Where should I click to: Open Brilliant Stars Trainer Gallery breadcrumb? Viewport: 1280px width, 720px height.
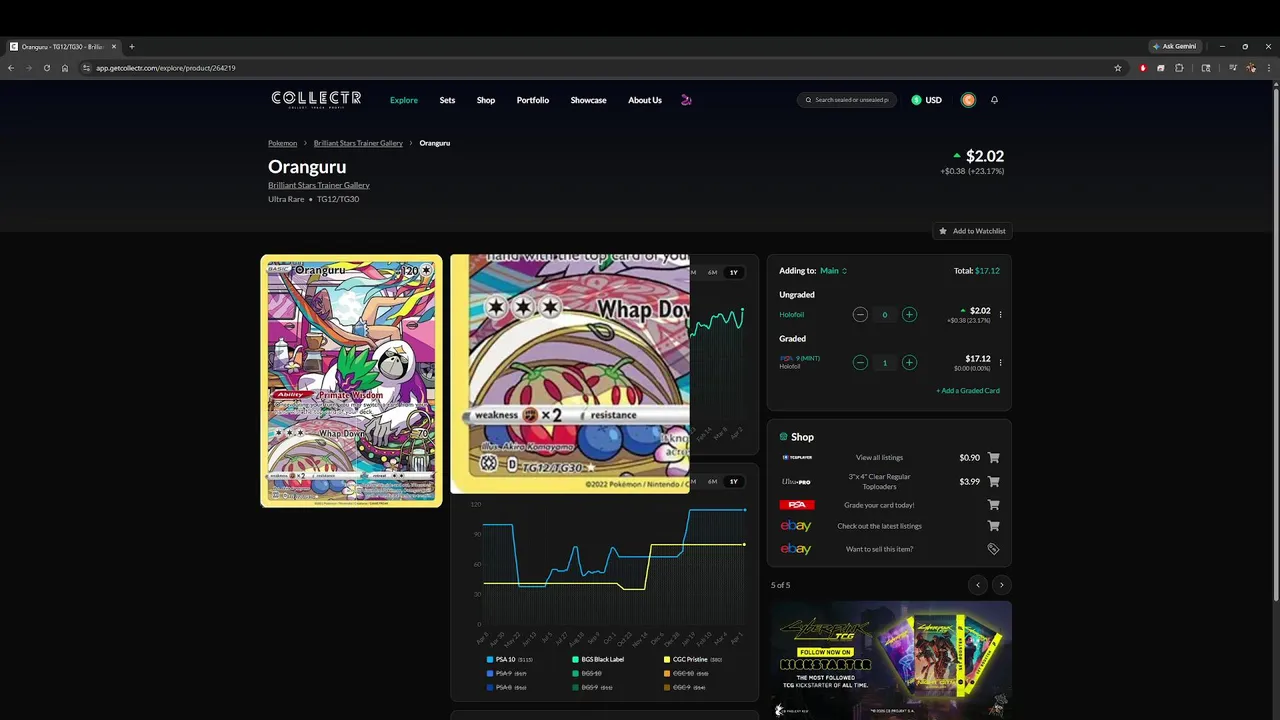pos(358,143)
